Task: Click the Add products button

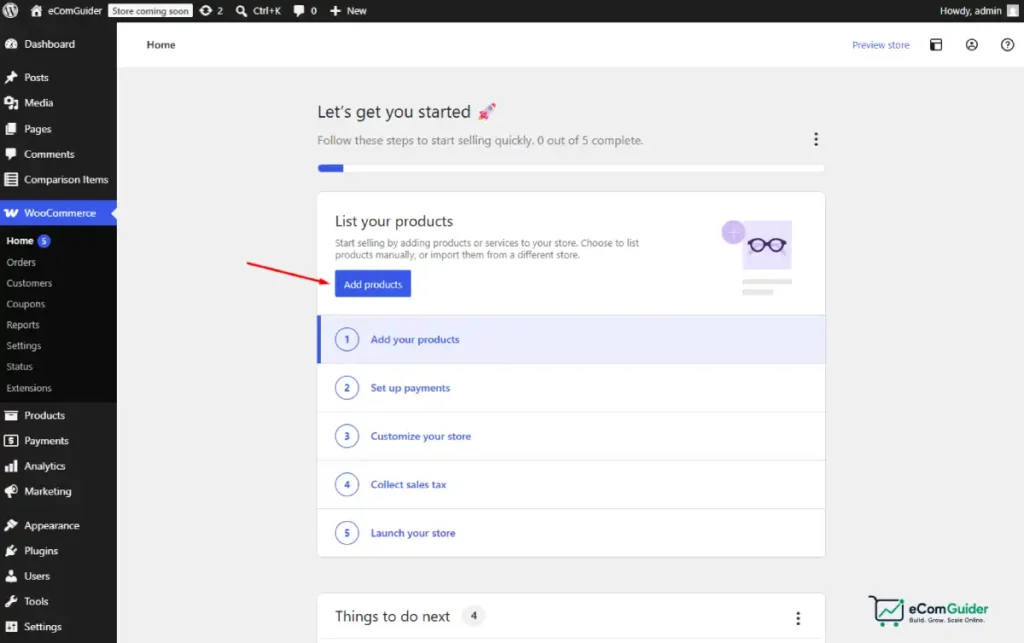Action: click(x=373, y=284)
